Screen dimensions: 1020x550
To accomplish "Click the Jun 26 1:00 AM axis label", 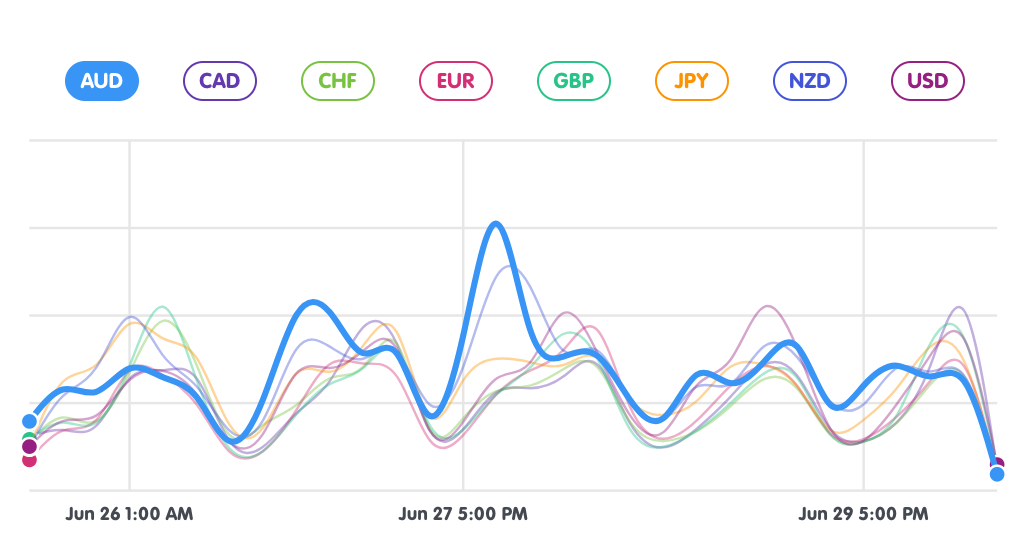I will coord(129,514).
